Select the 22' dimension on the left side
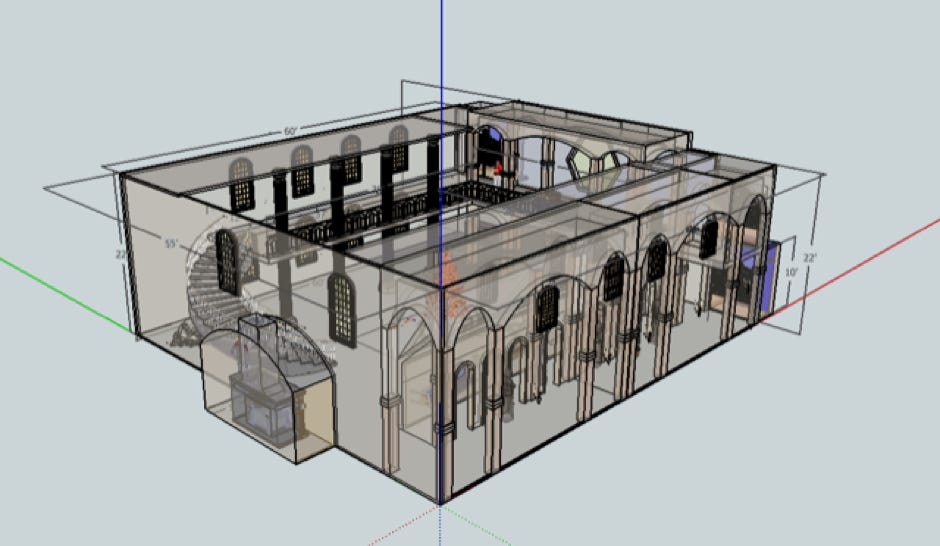 [x=121, y=254]
